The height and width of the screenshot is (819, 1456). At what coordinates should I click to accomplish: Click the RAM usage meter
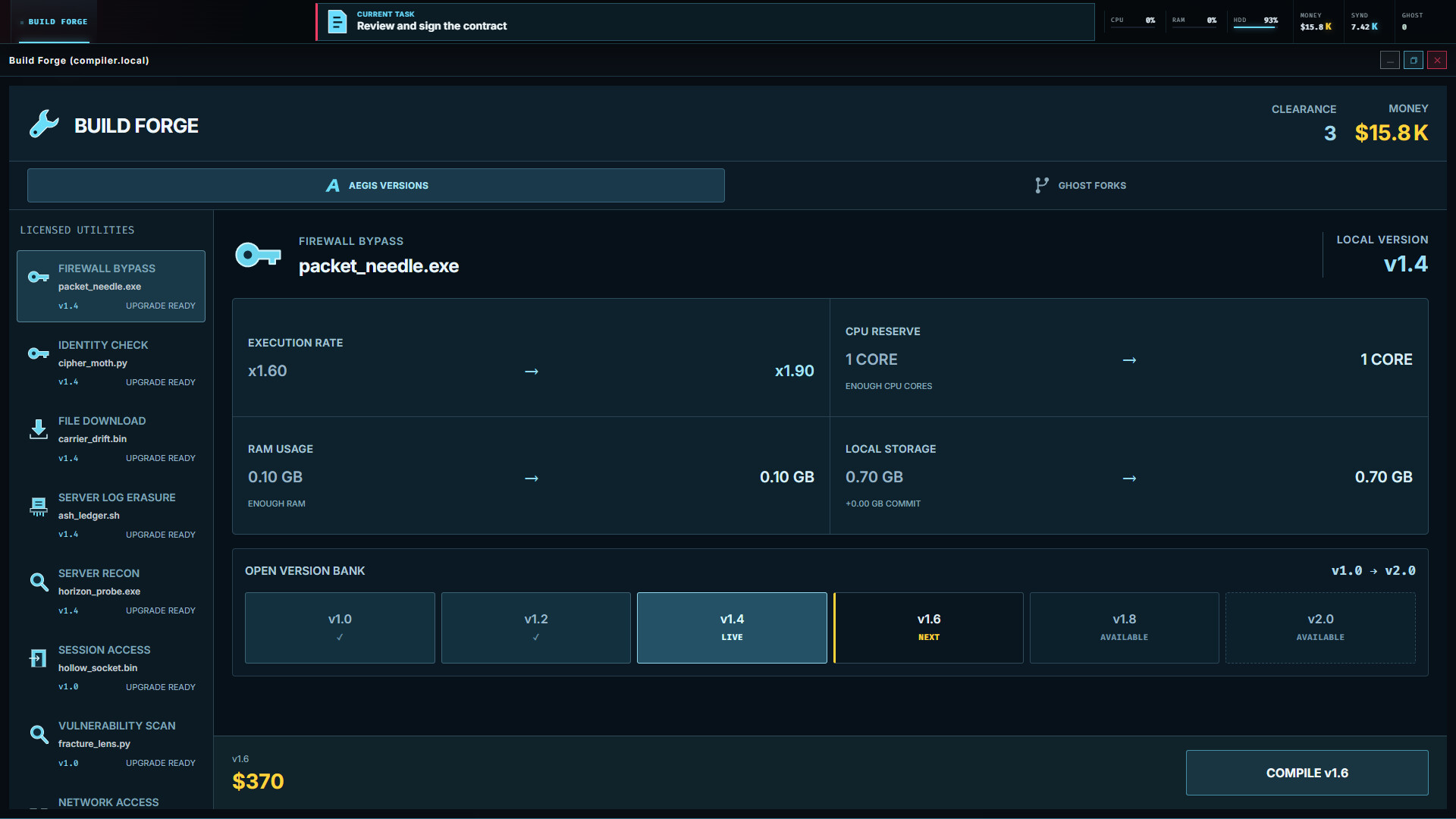[1194, 20]
